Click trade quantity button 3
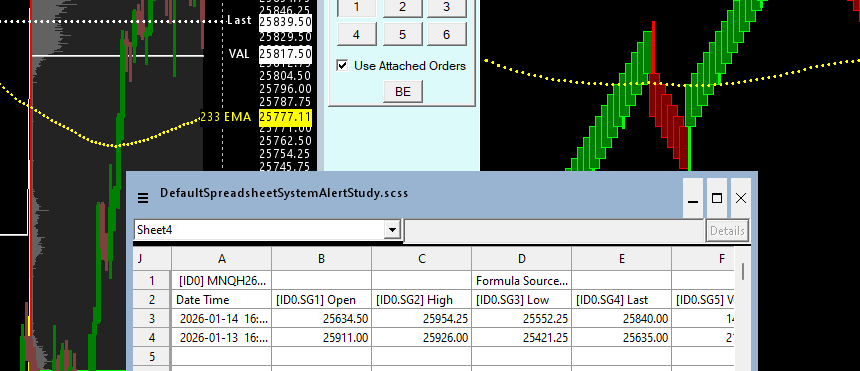 pyautogui.click(x=446, y=7)
